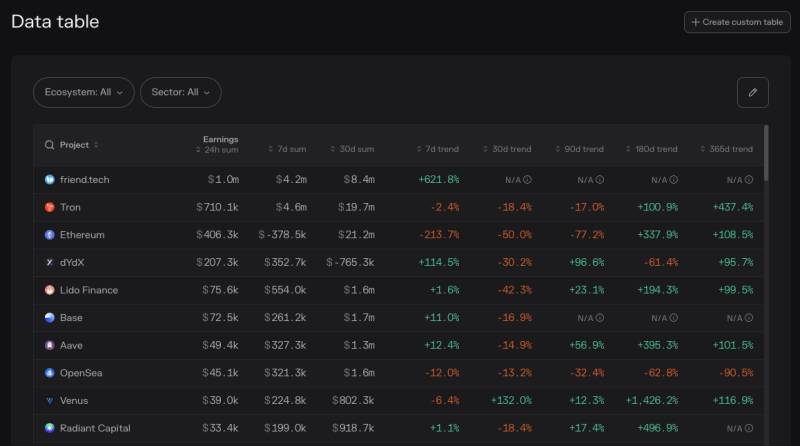Open the dYdX project link

(x=72, y=262)
